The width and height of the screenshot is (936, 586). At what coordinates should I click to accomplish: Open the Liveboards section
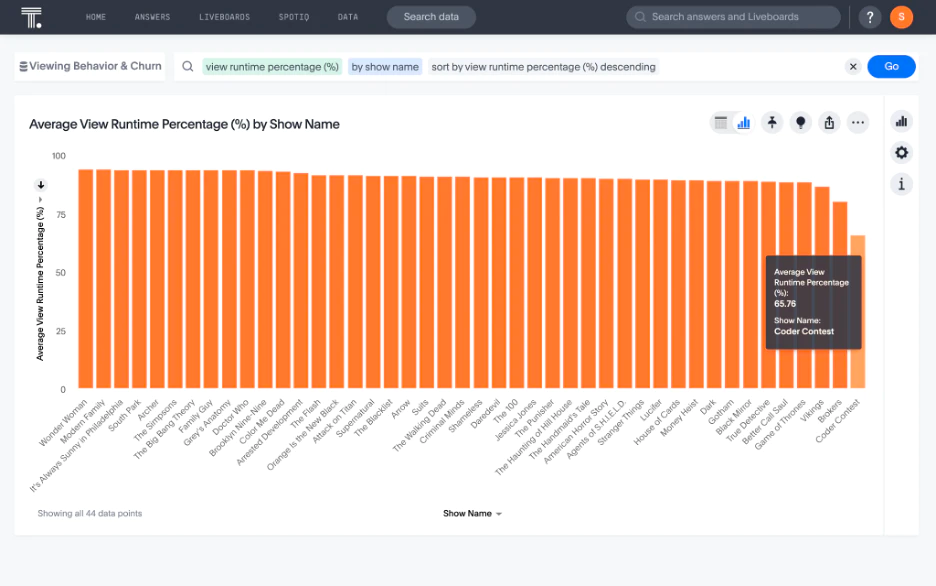click(x=224, y=17)
